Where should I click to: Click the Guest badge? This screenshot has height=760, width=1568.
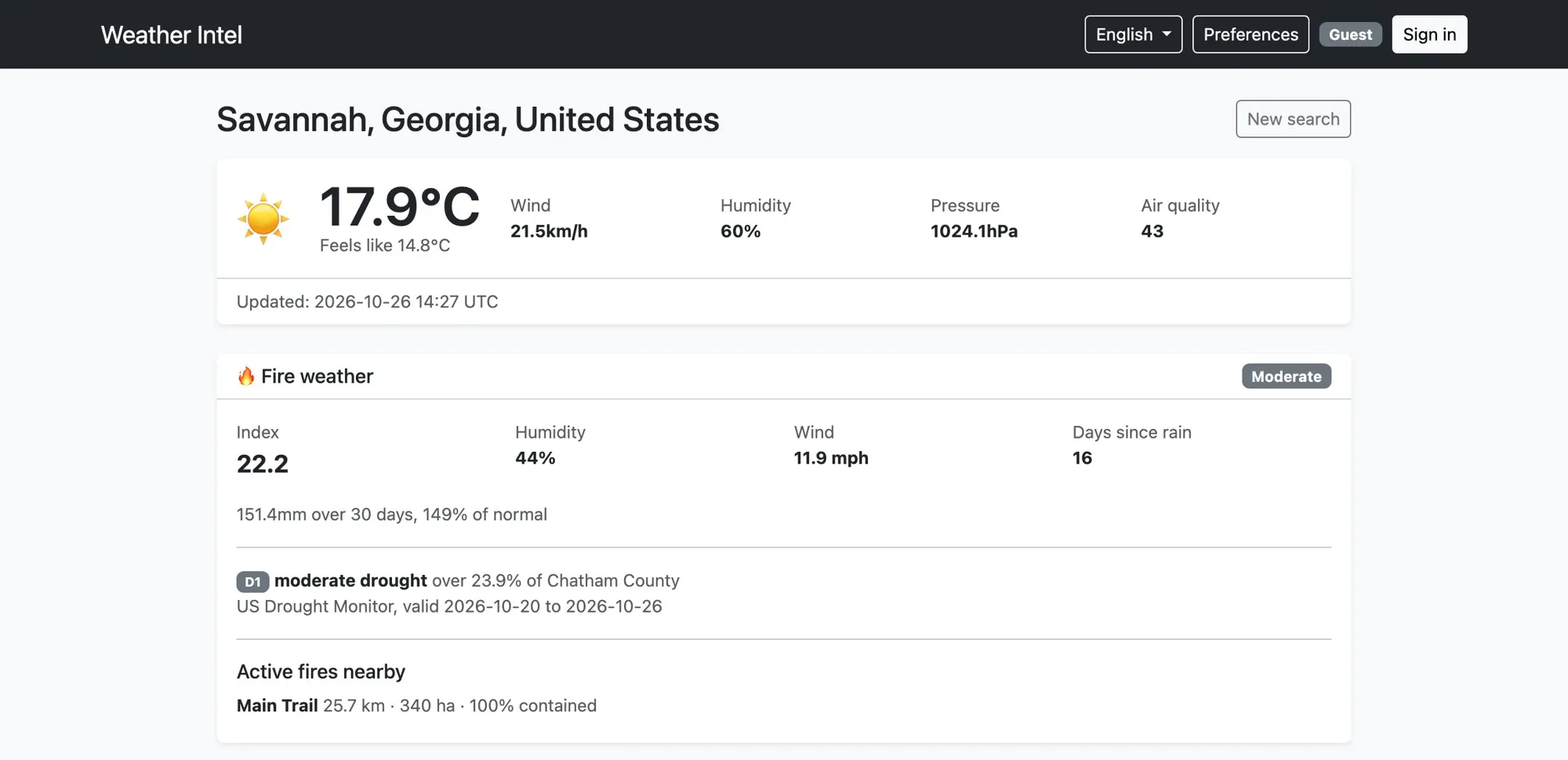(x=1350, y=35)
